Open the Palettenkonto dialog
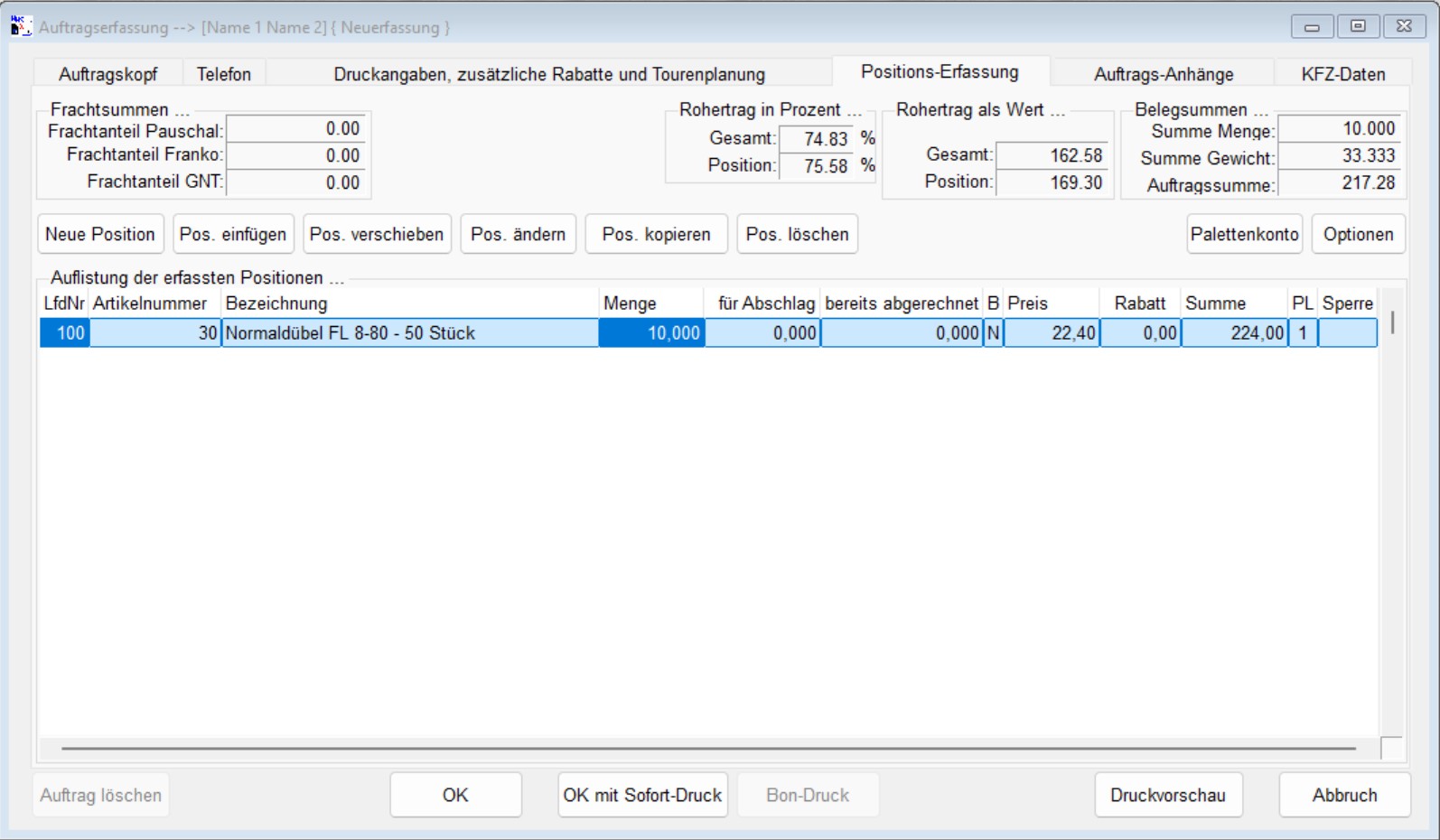This screenshot has width=1440, height=840. coord(1244,234)
